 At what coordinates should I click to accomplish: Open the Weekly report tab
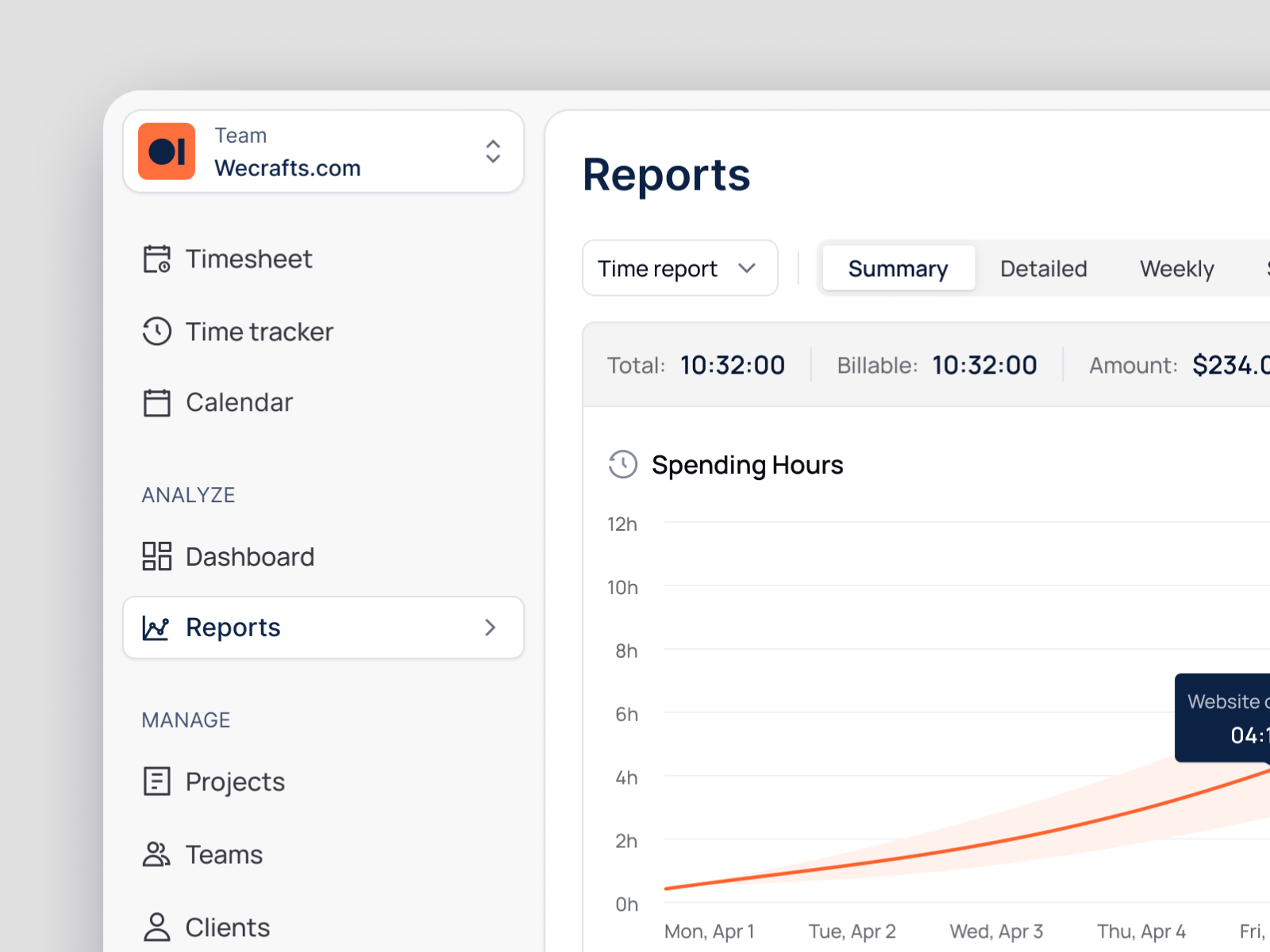click(x=1176, y=268)
